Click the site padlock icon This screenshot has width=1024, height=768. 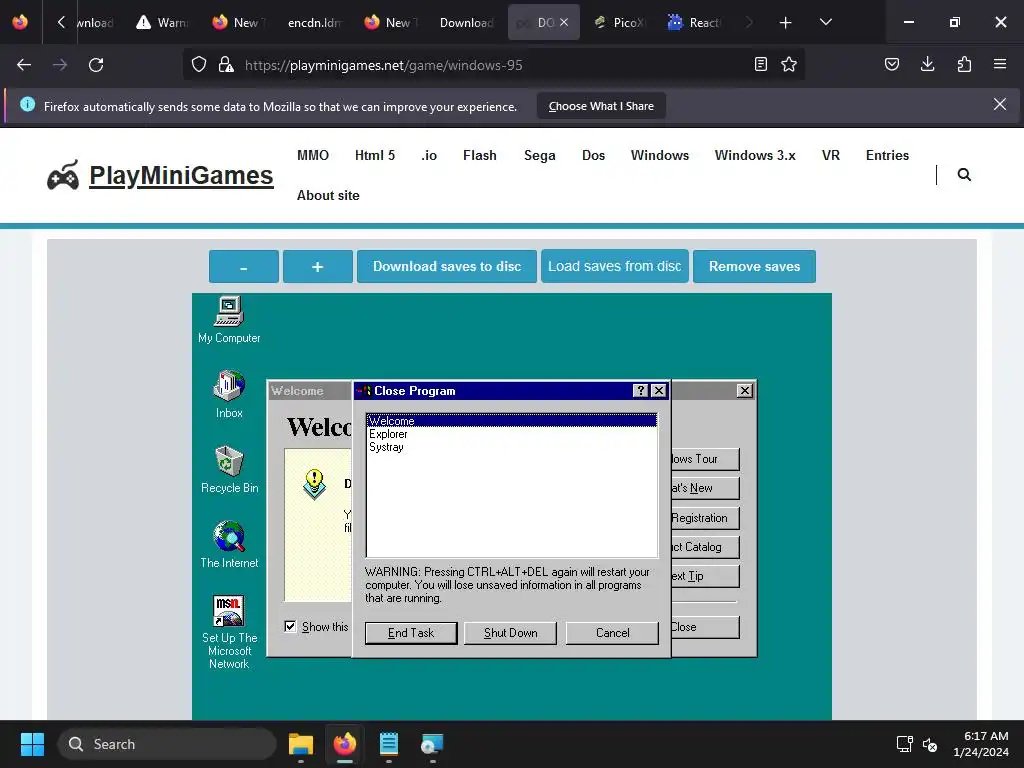pyautogui.click(x=226, y=65)
